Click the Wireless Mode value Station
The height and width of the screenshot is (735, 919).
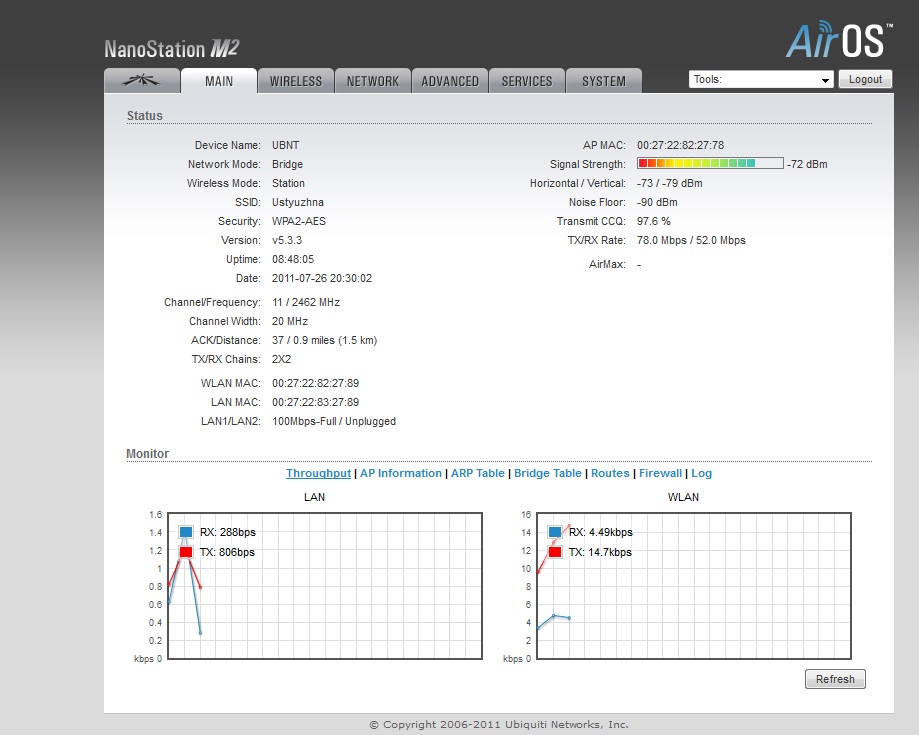coord(288,183)
